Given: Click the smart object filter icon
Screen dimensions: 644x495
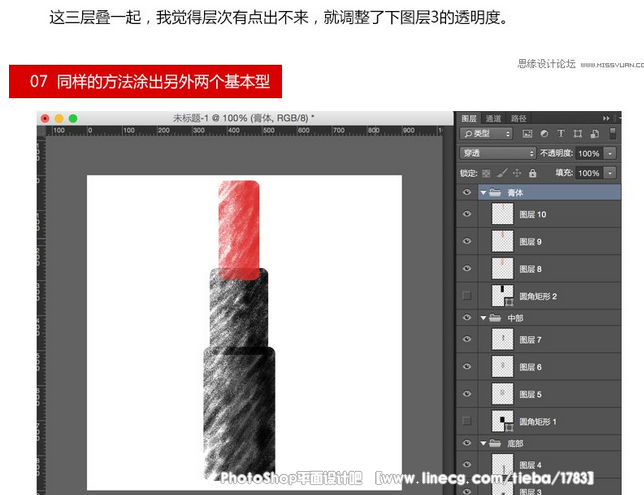Looking at the screenshot, I should point(593,133).
